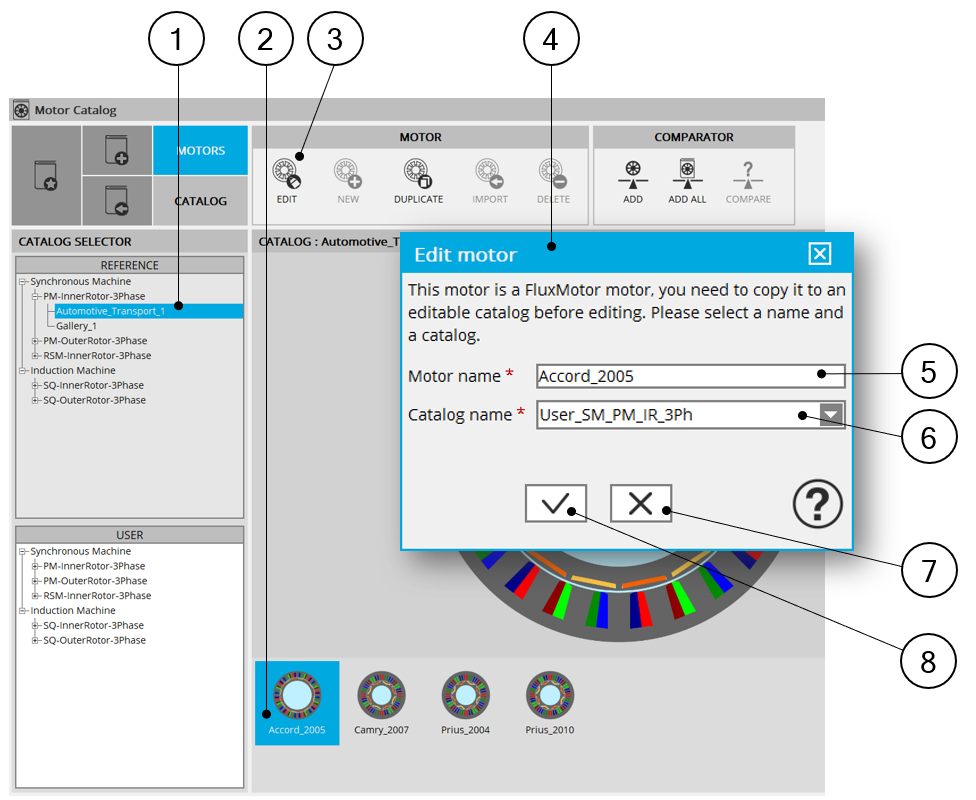976x800 pixels.
Task: Collapse the Synchronous Machine node in REFERENCE
Action: click(23, 282)
